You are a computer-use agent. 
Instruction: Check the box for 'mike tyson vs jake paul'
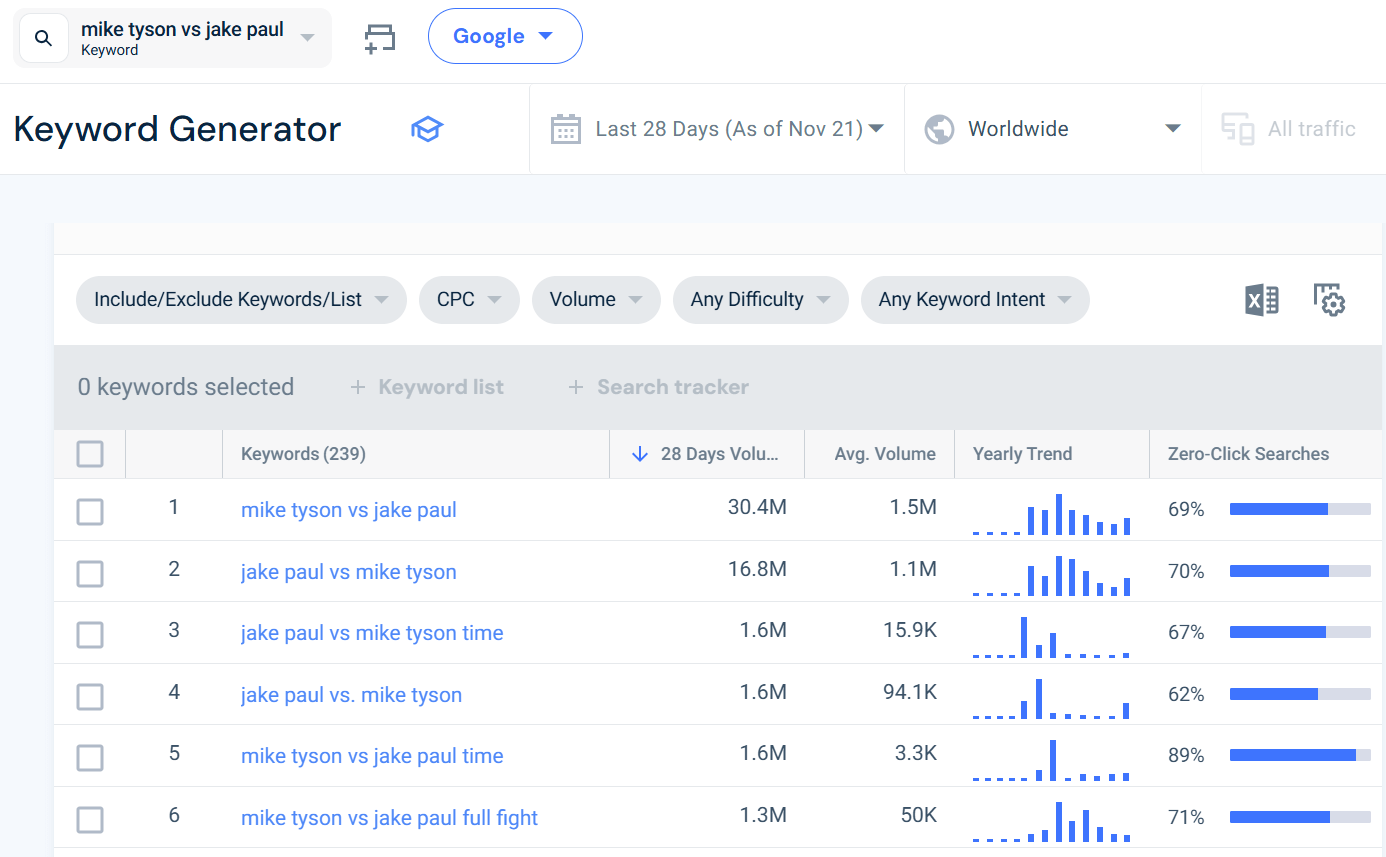click(x=89, y=511)
